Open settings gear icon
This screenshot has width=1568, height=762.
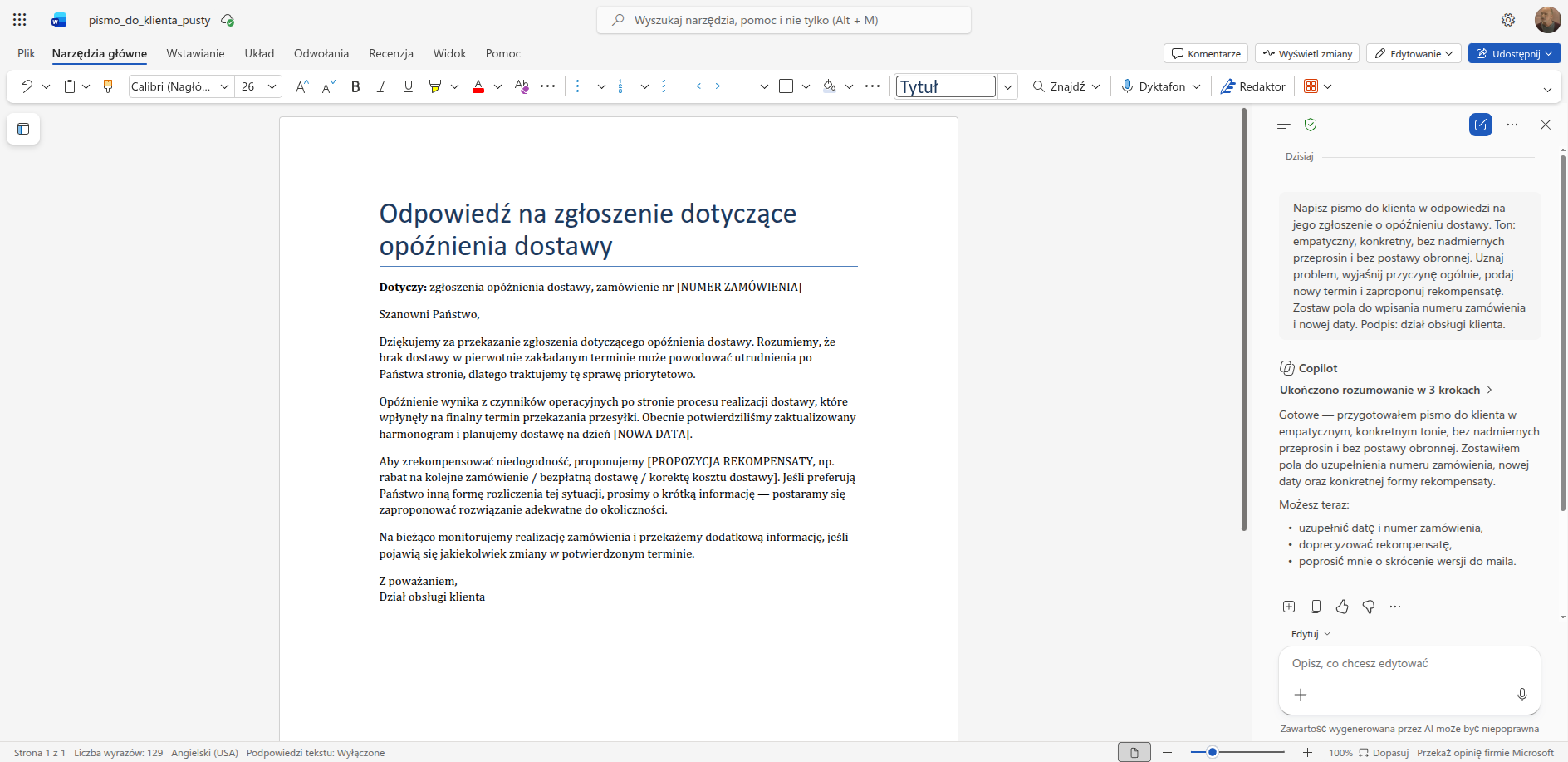1508,20
